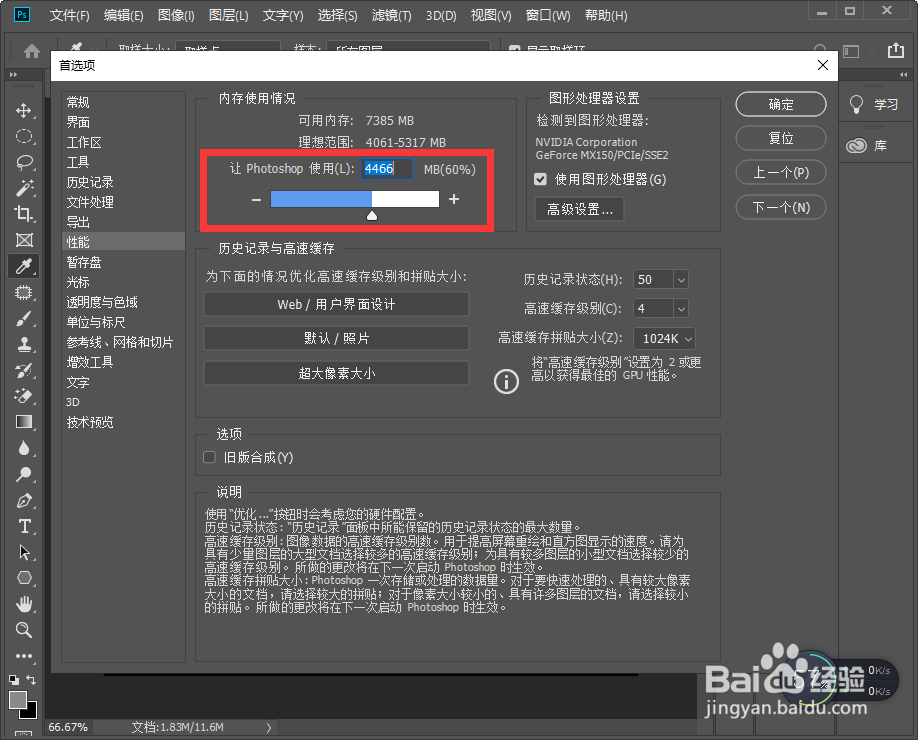Click the memory amount input field 4466
Screen dimensions: 918x740
point(386,169)
